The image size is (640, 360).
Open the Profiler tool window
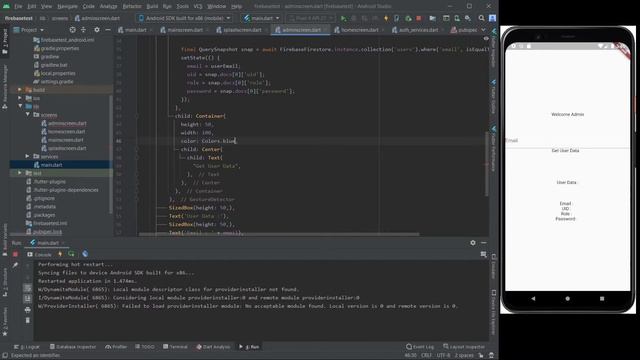(116, 347)
